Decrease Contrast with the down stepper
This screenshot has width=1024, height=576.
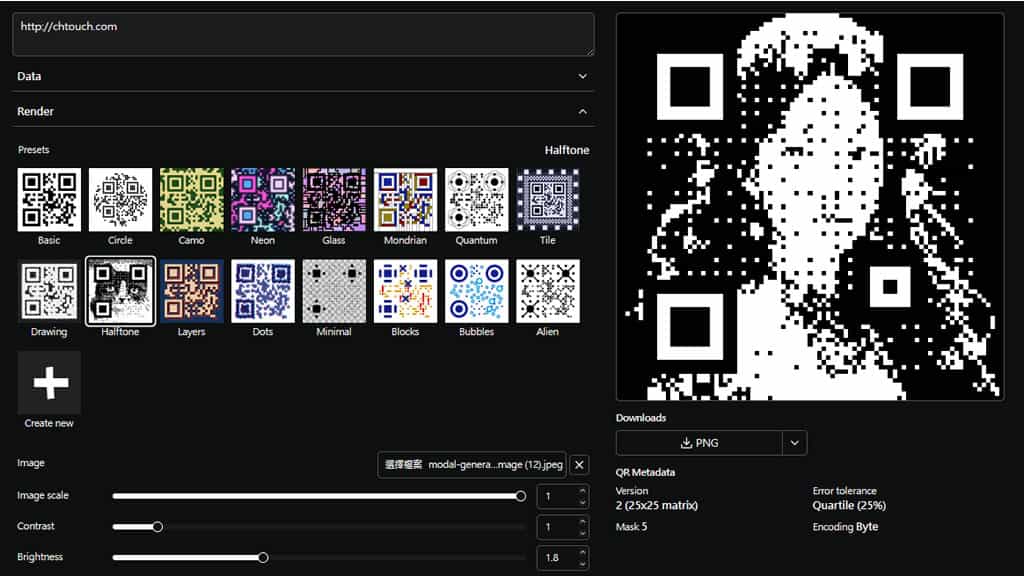[x=582, y=533]
